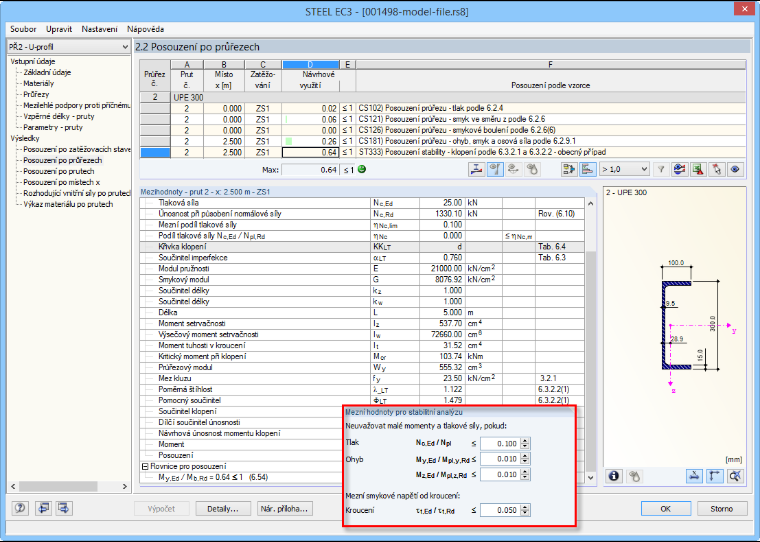Click the Storno button

tap(722, 509)
